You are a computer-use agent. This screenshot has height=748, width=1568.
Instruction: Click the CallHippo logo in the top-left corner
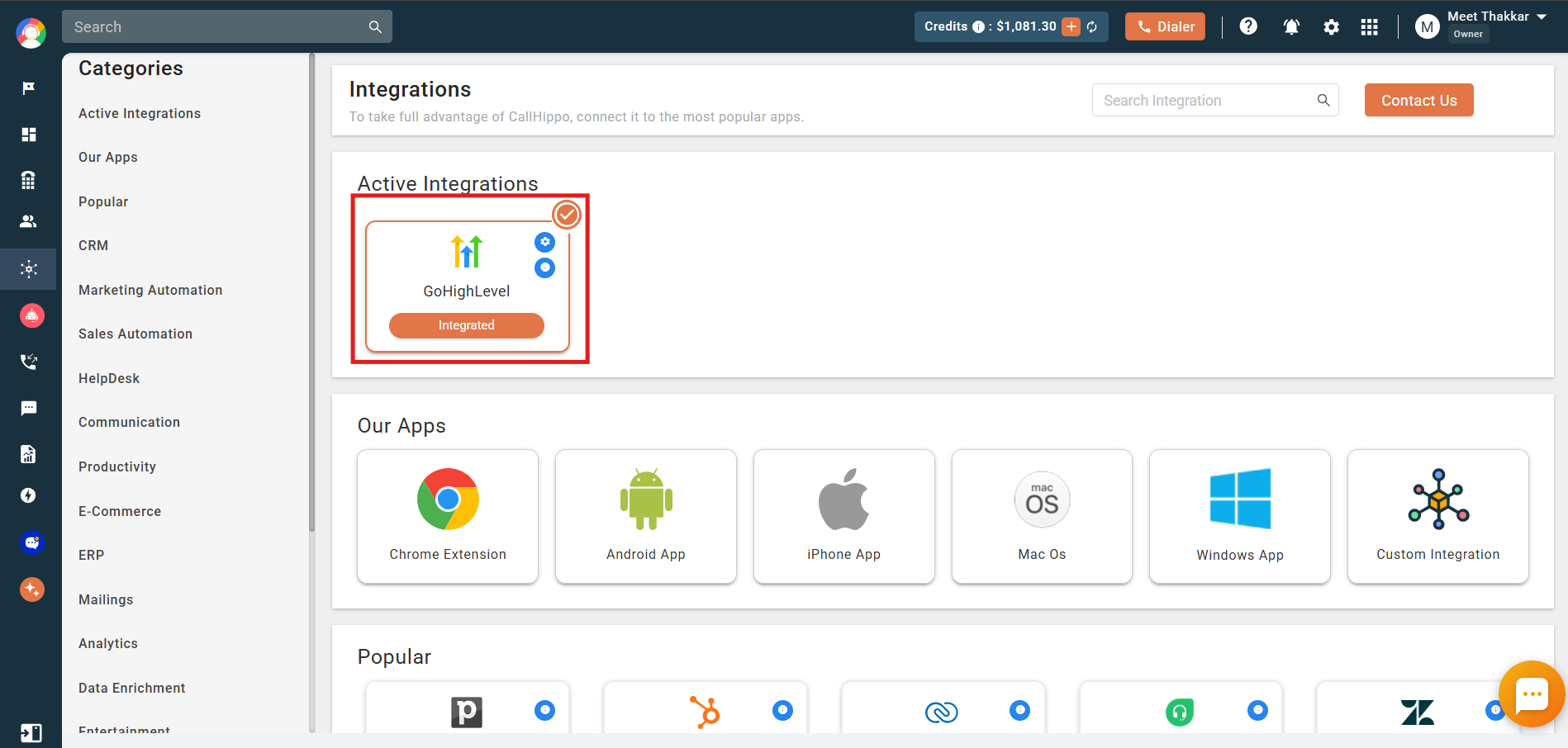coord(31,33)
